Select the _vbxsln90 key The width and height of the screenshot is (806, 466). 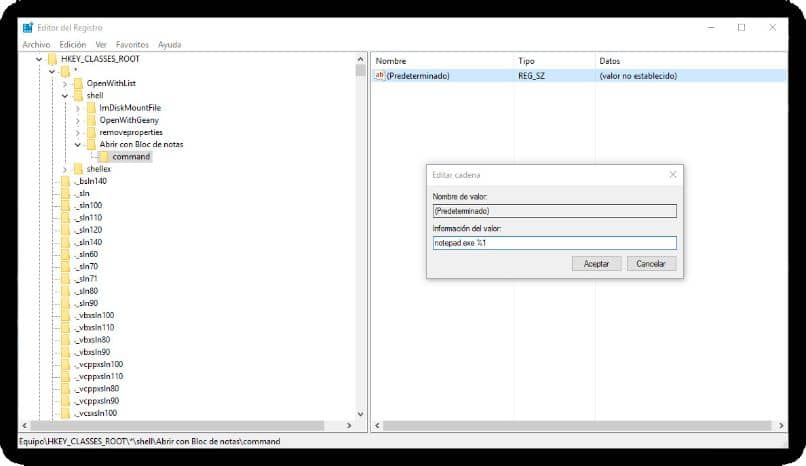[x=92, y=352]
